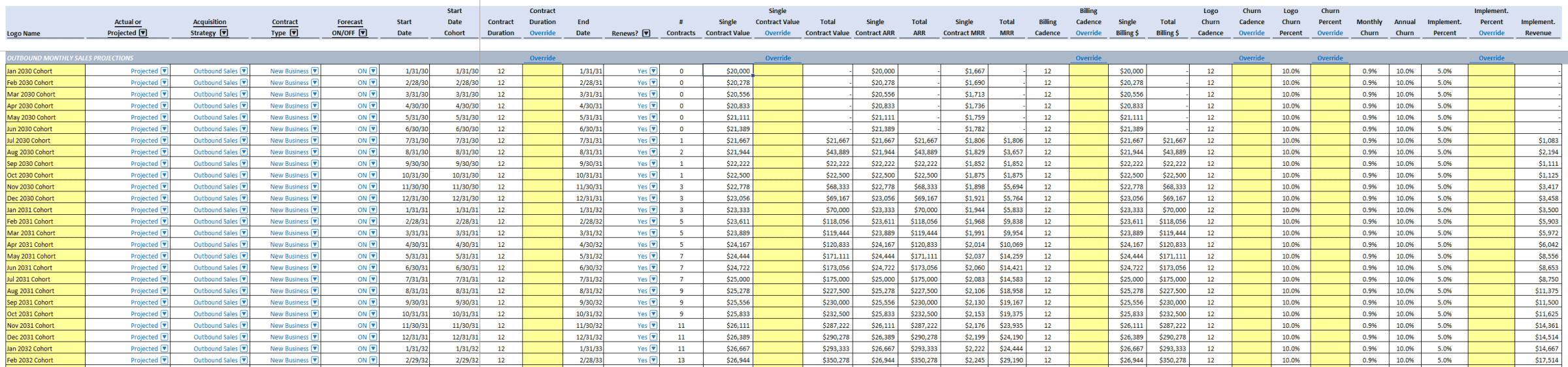Select the # Contracts cell showing 13

pos(681,360)
